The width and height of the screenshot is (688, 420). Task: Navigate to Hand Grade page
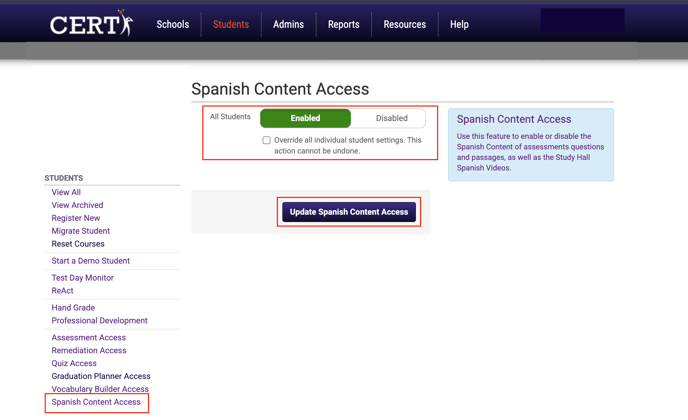73,308
